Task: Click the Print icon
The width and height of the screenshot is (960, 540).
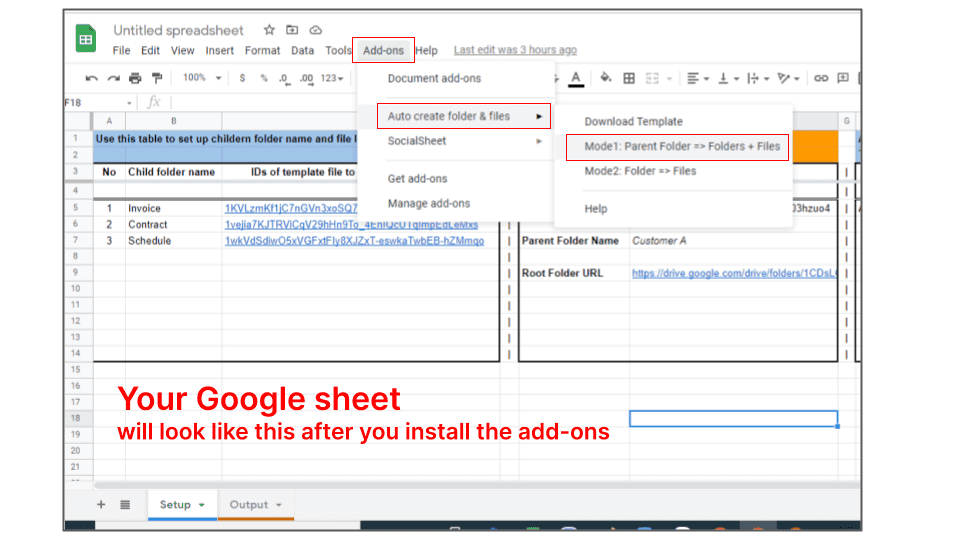Action: click(x=135, y=78)
